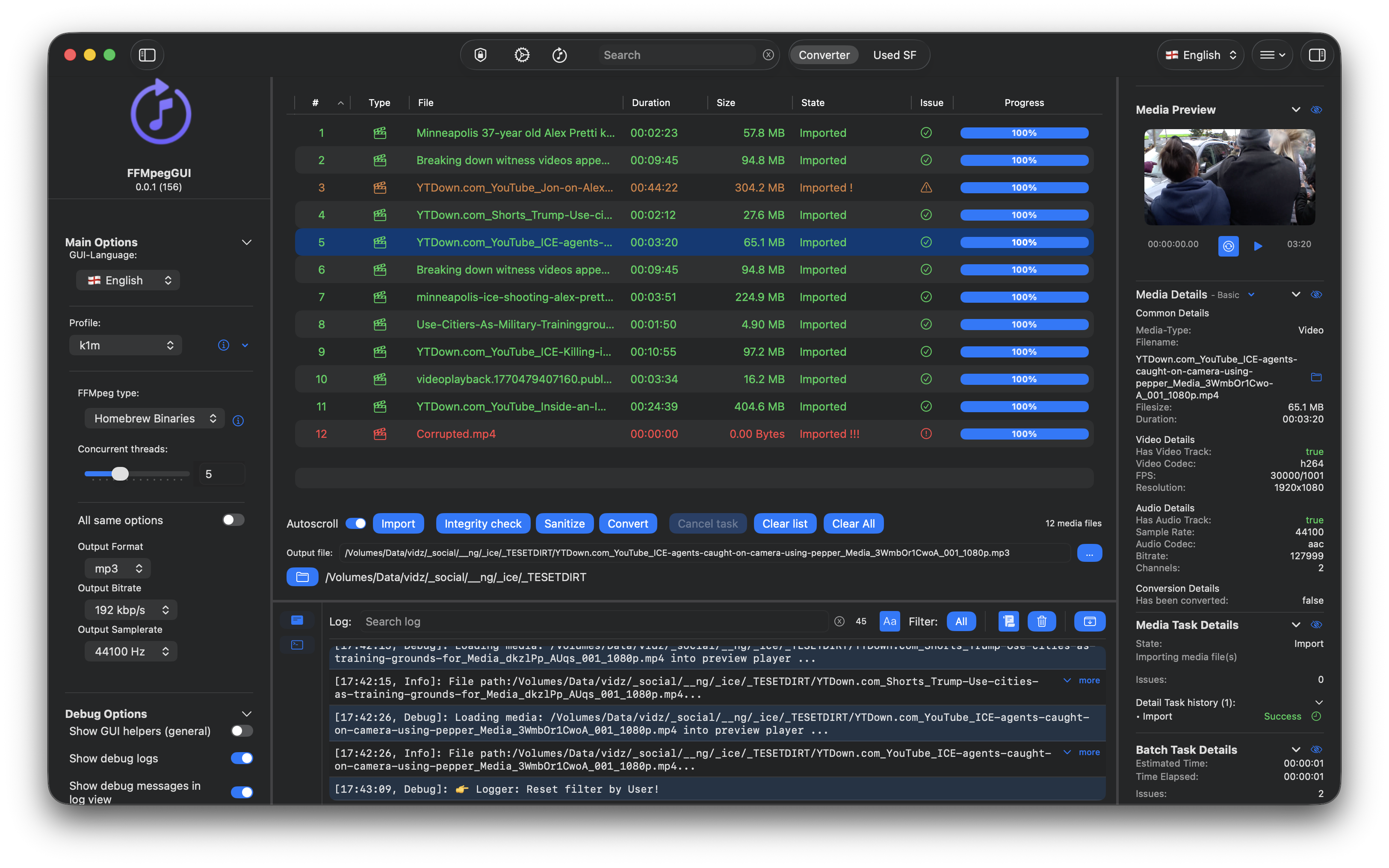Open the GUI-Language English dropdown in sidebar
Screen dimensions: 1389x868
[x=128, y=280]
